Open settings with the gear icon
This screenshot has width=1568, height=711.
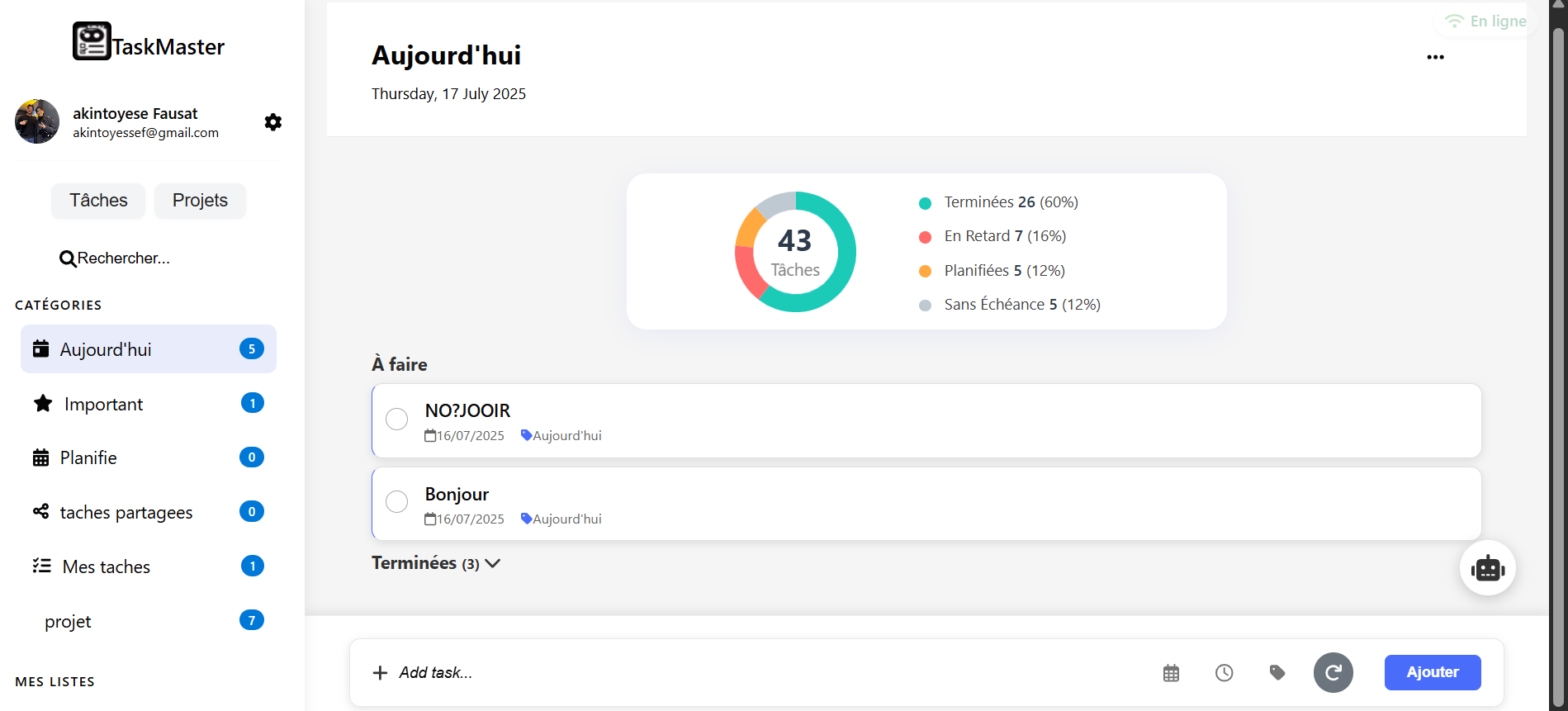tap(273, 122)
